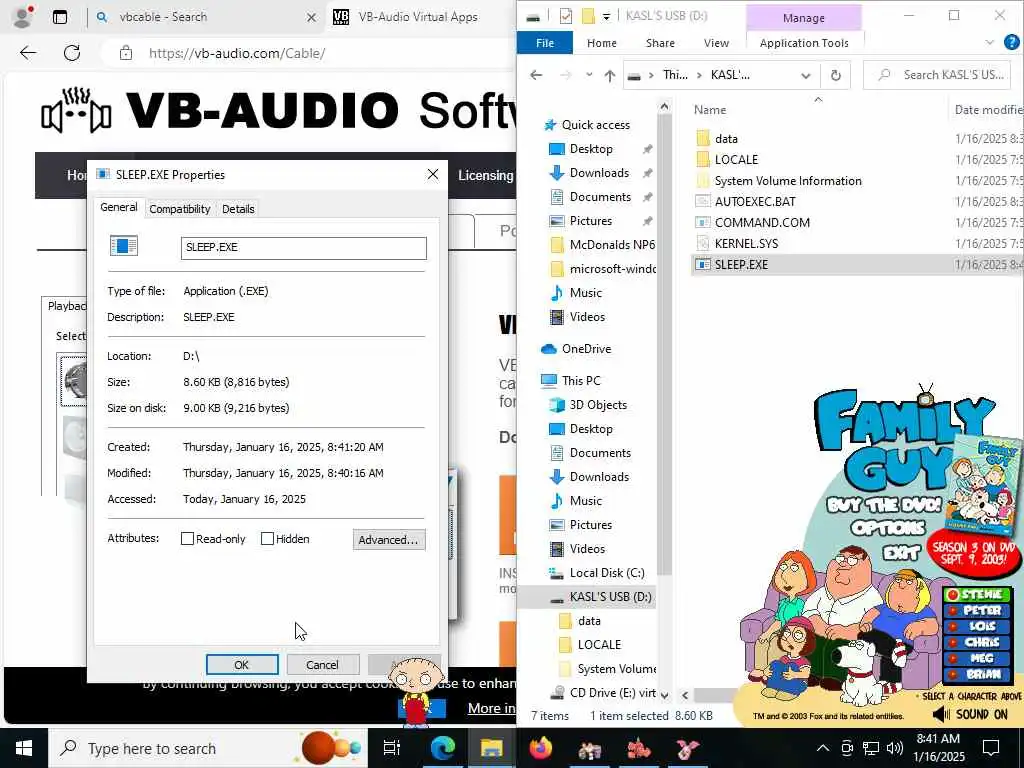Screen dimensions: 1024x768
Task: Select CD Drive (E:) in navigation pane
Action: point(612,693)
